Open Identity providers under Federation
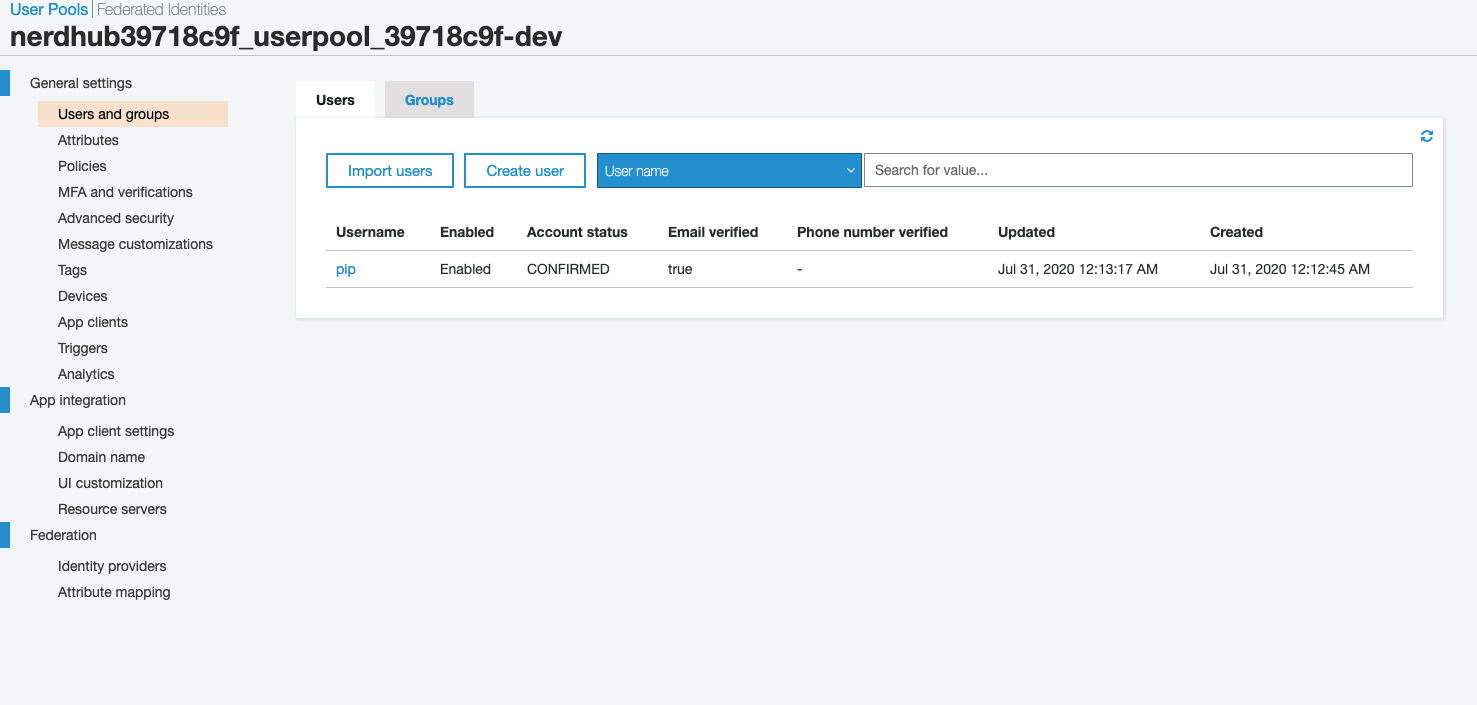The width and height of the screenshot is (1477, 705). click(112, 565)
